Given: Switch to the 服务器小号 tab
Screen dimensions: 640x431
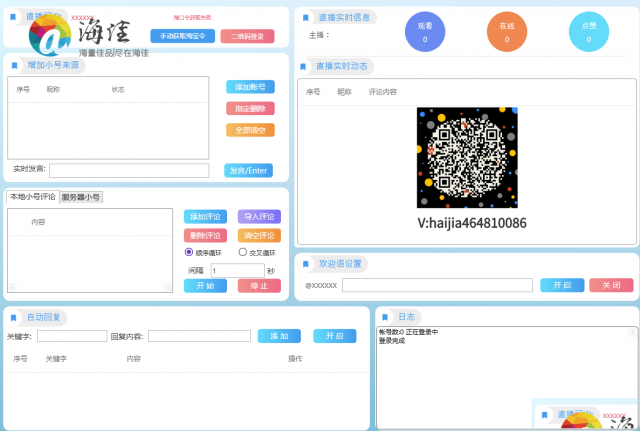Looking at the screenshot, I should point(81,197).
